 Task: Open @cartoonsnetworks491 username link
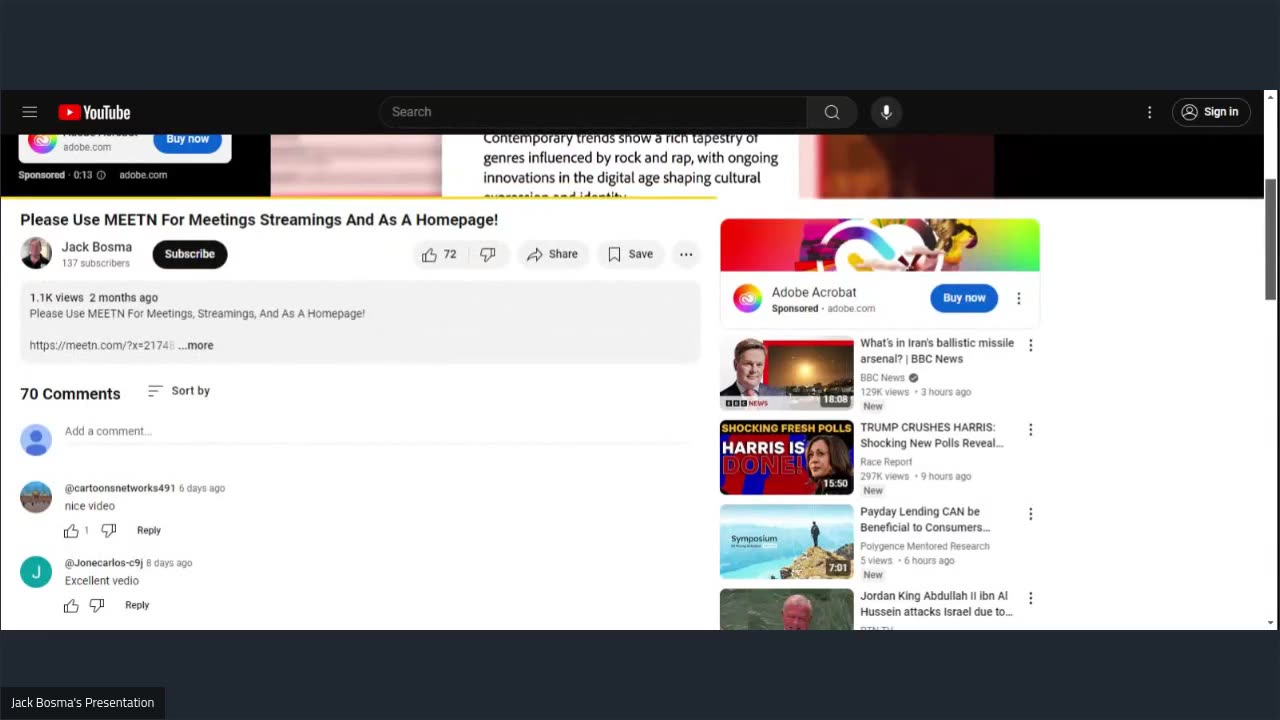click(120, 488)
